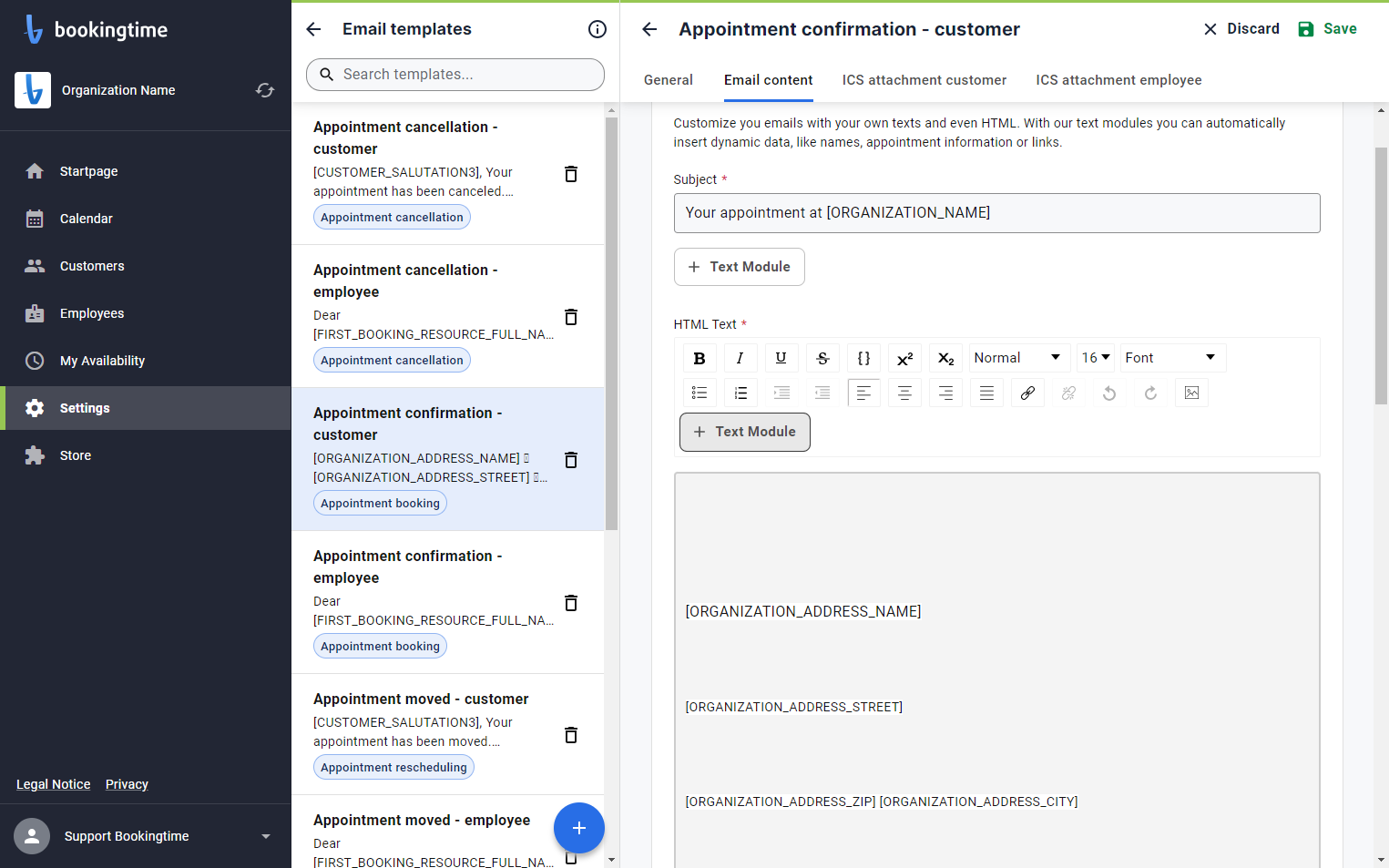Switch to ICS attachment customer tab
This screenshot has height=868, width=1389.
coord(924,80)
